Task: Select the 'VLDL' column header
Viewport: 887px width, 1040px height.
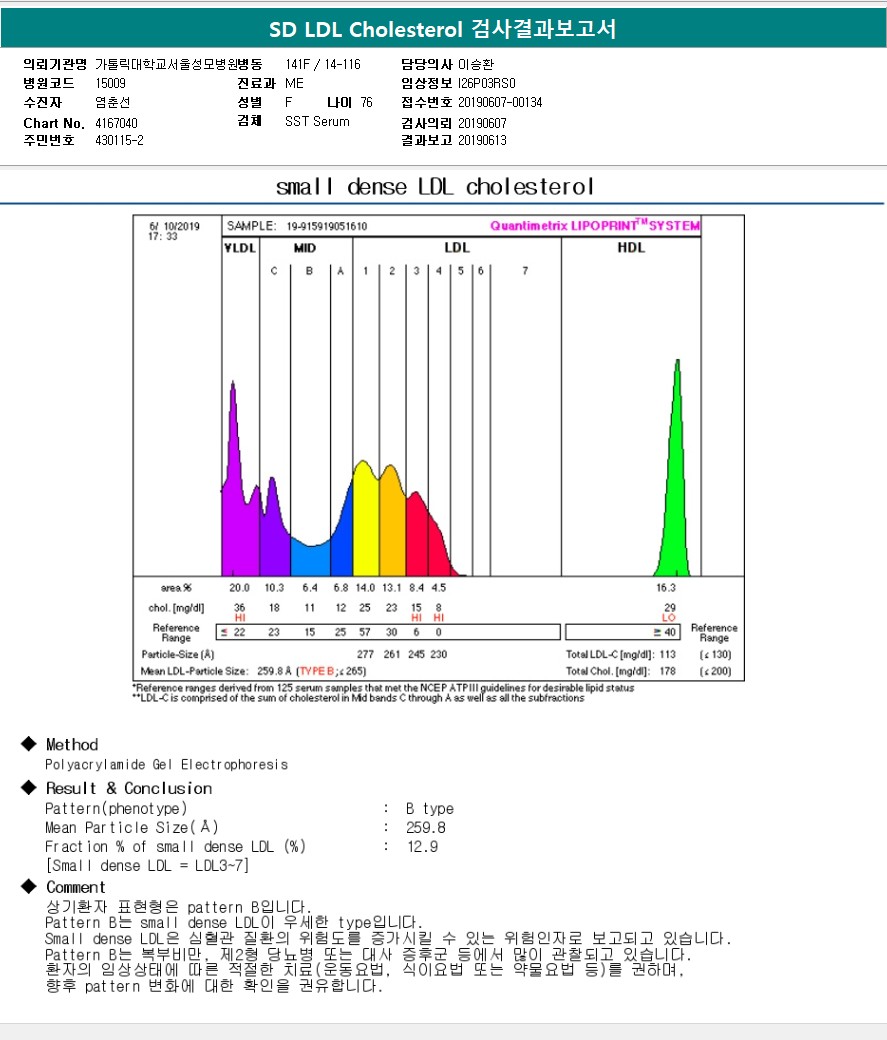Action: [x=240, y=247]
